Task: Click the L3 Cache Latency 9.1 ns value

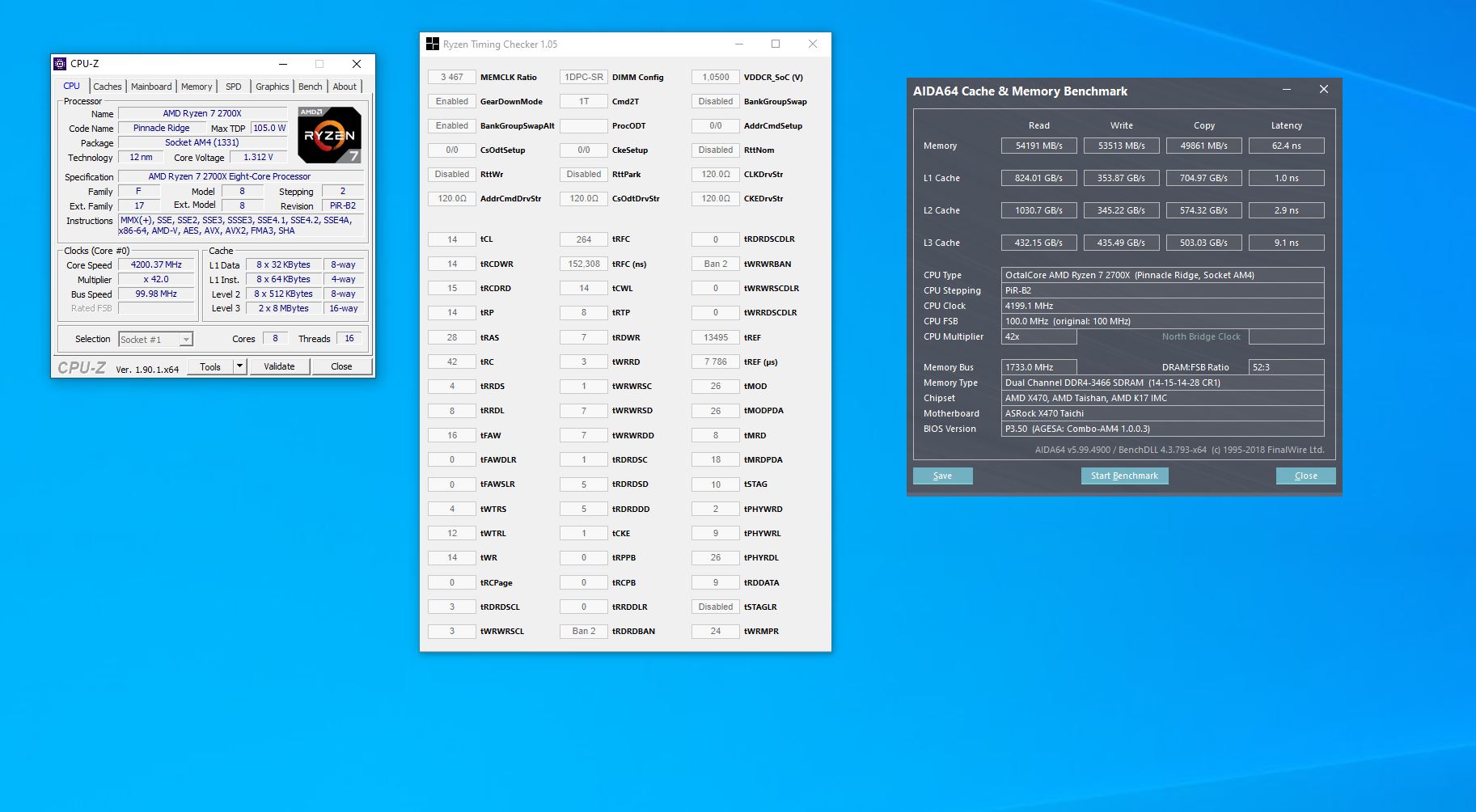Action: tap(1287, 243)
